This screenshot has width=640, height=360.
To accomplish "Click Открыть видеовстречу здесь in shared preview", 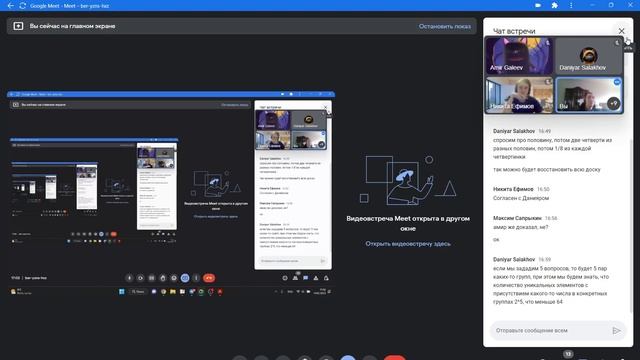I will tap(216, 216).
